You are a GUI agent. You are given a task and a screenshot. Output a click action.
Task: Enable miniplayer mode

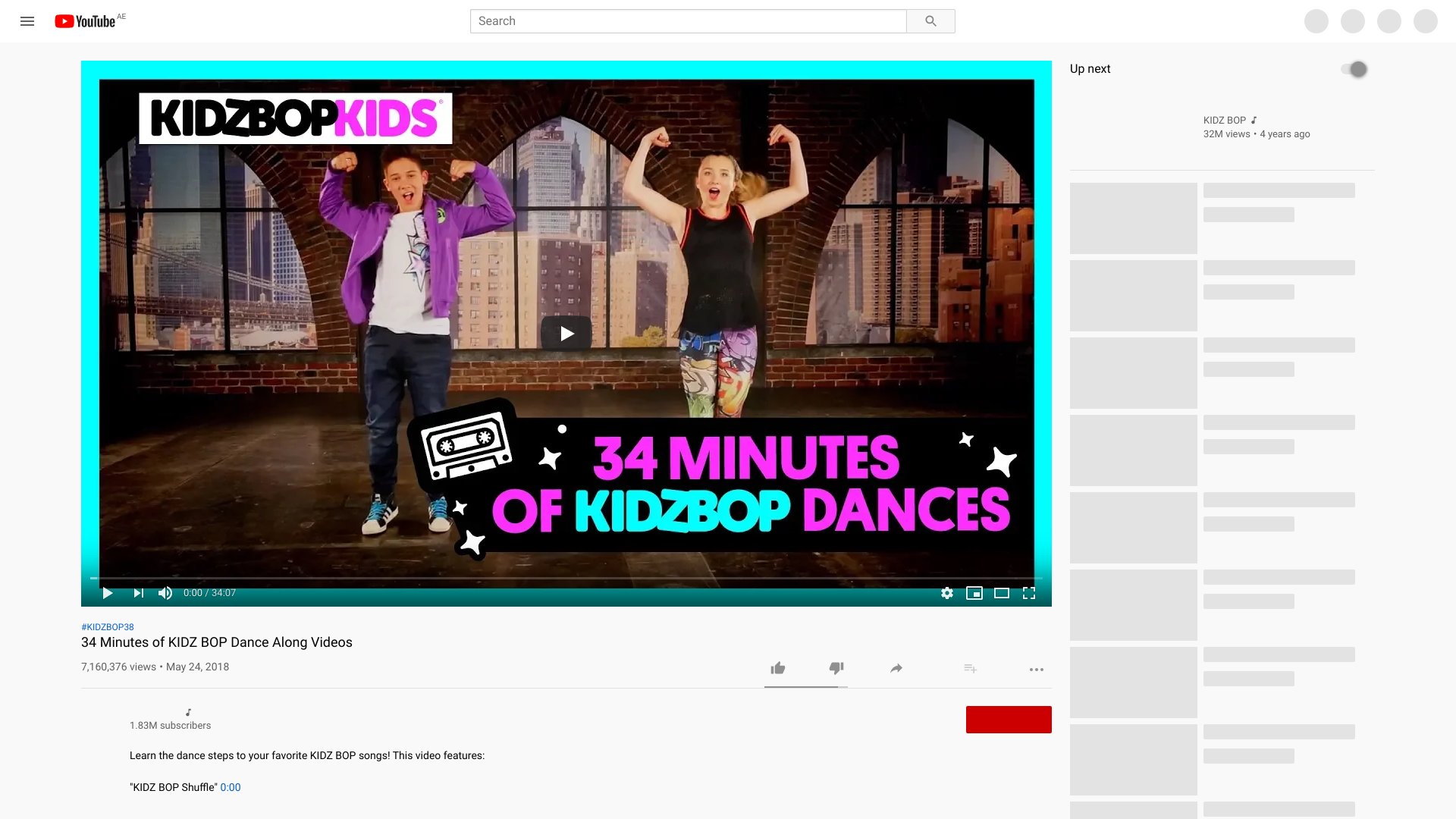[974, 593]
